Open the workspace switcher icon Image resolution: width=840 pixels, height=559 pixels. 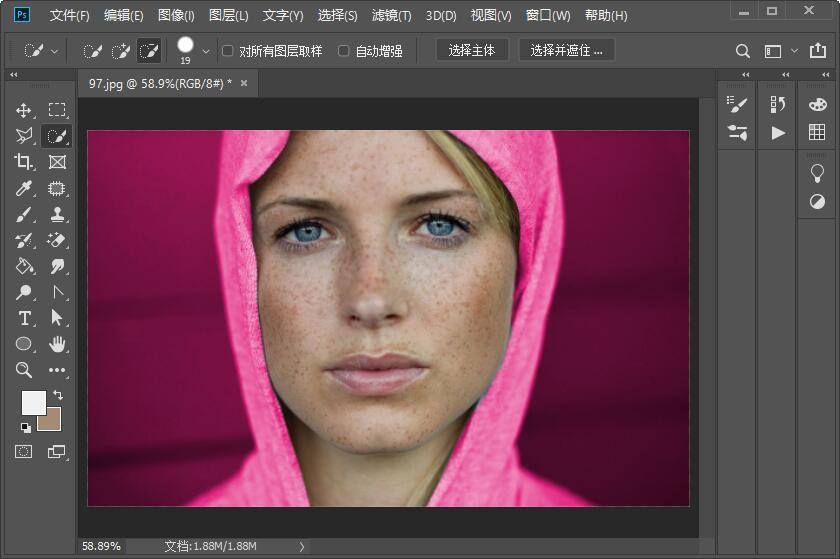[x=772, y=51]
